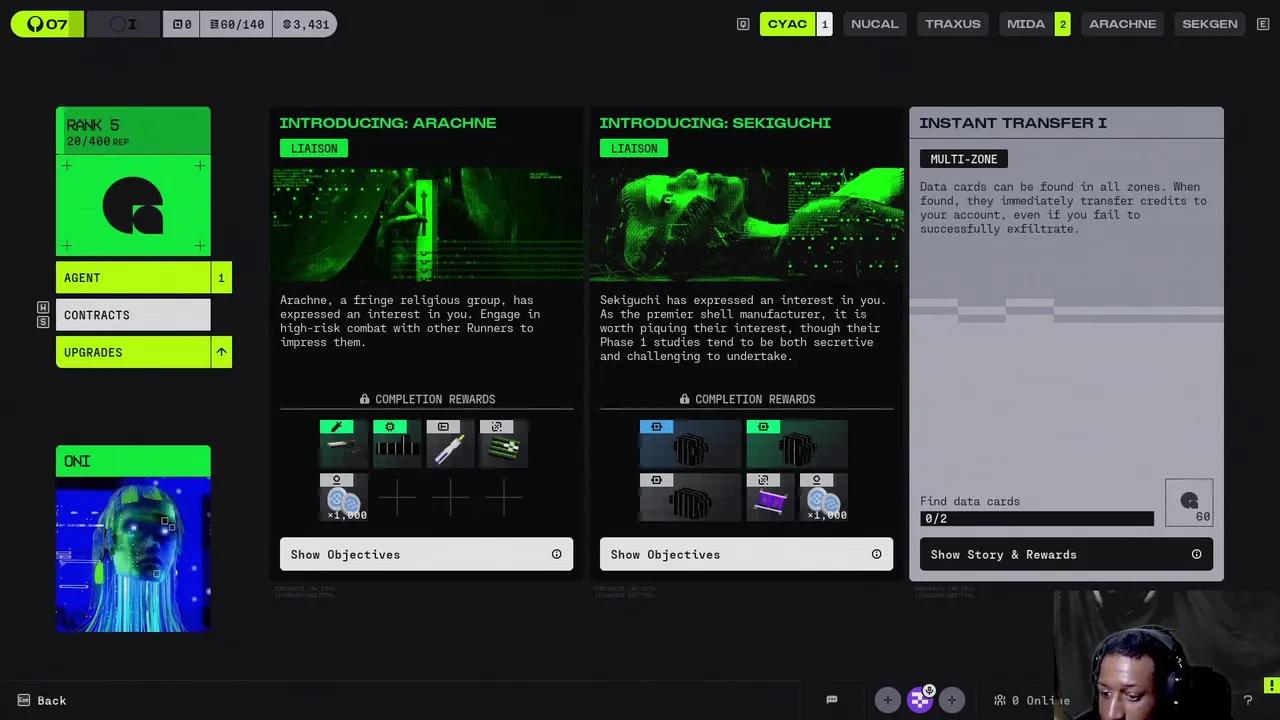The height and width of the screenshot is (720, 1280).
Task: Select the green Arachne emblem rank icon
Action: pos(133,205)
